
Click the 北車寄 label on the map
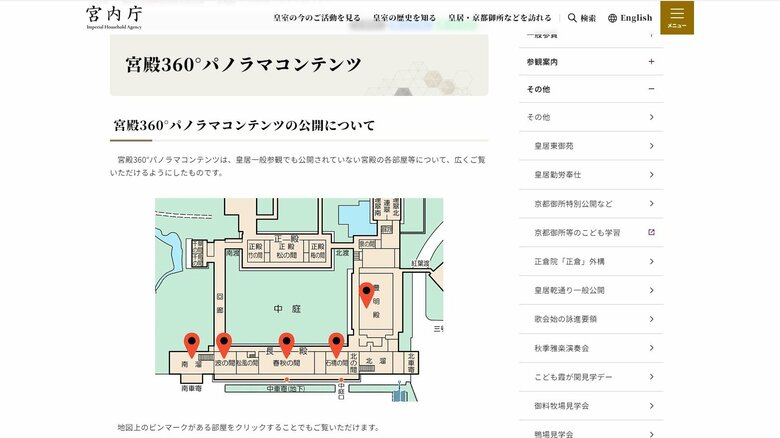coord(411,363)
